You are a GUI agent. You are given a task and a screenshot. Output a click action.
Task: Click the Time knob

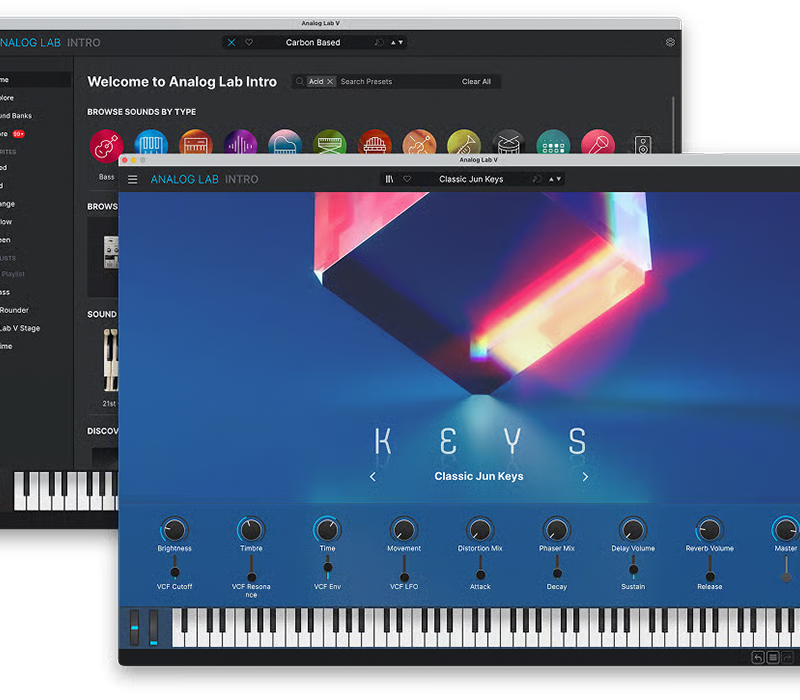[328, 530]
